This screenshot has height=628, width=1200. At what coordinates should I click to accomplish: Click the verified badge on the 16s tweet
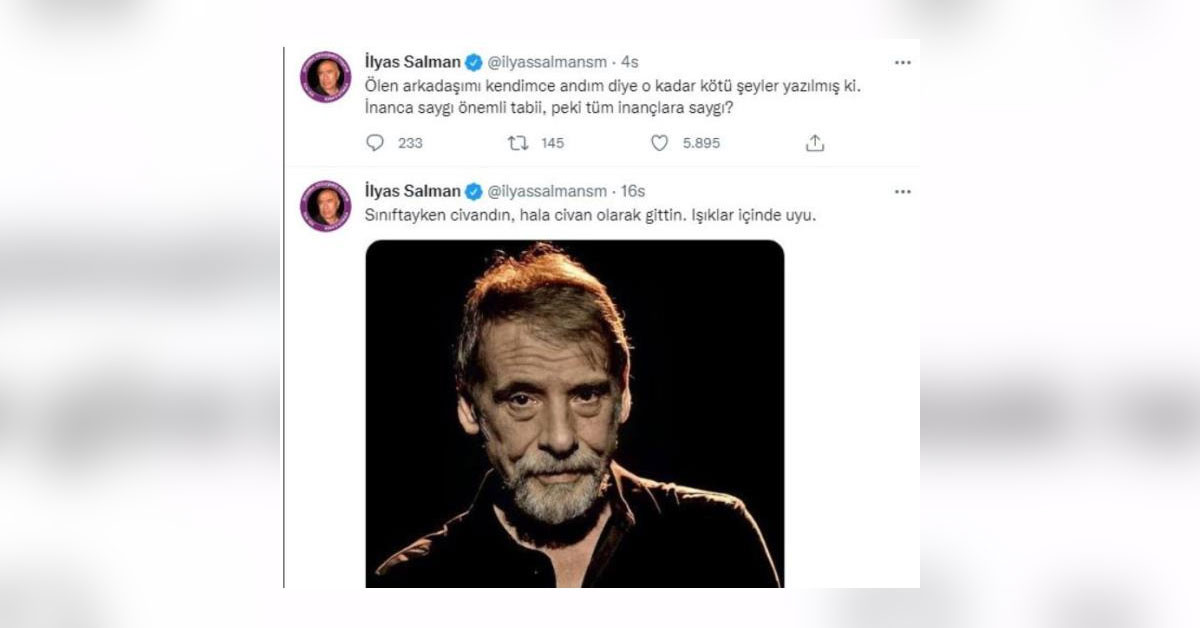click(x=475, y=191)
